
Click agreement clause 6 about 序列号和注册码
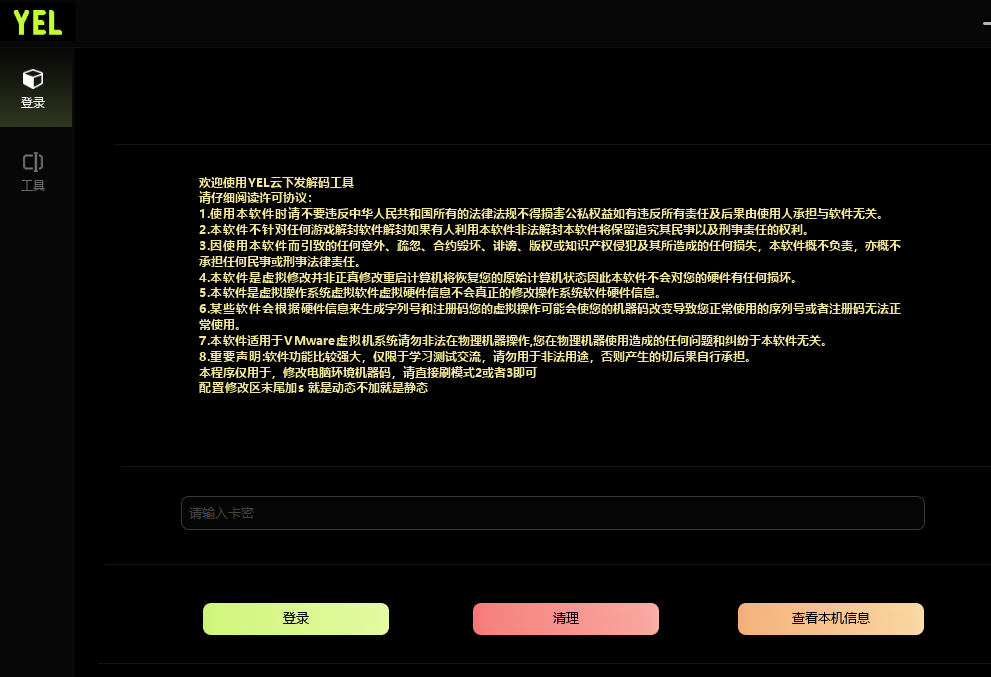point(550,309)
